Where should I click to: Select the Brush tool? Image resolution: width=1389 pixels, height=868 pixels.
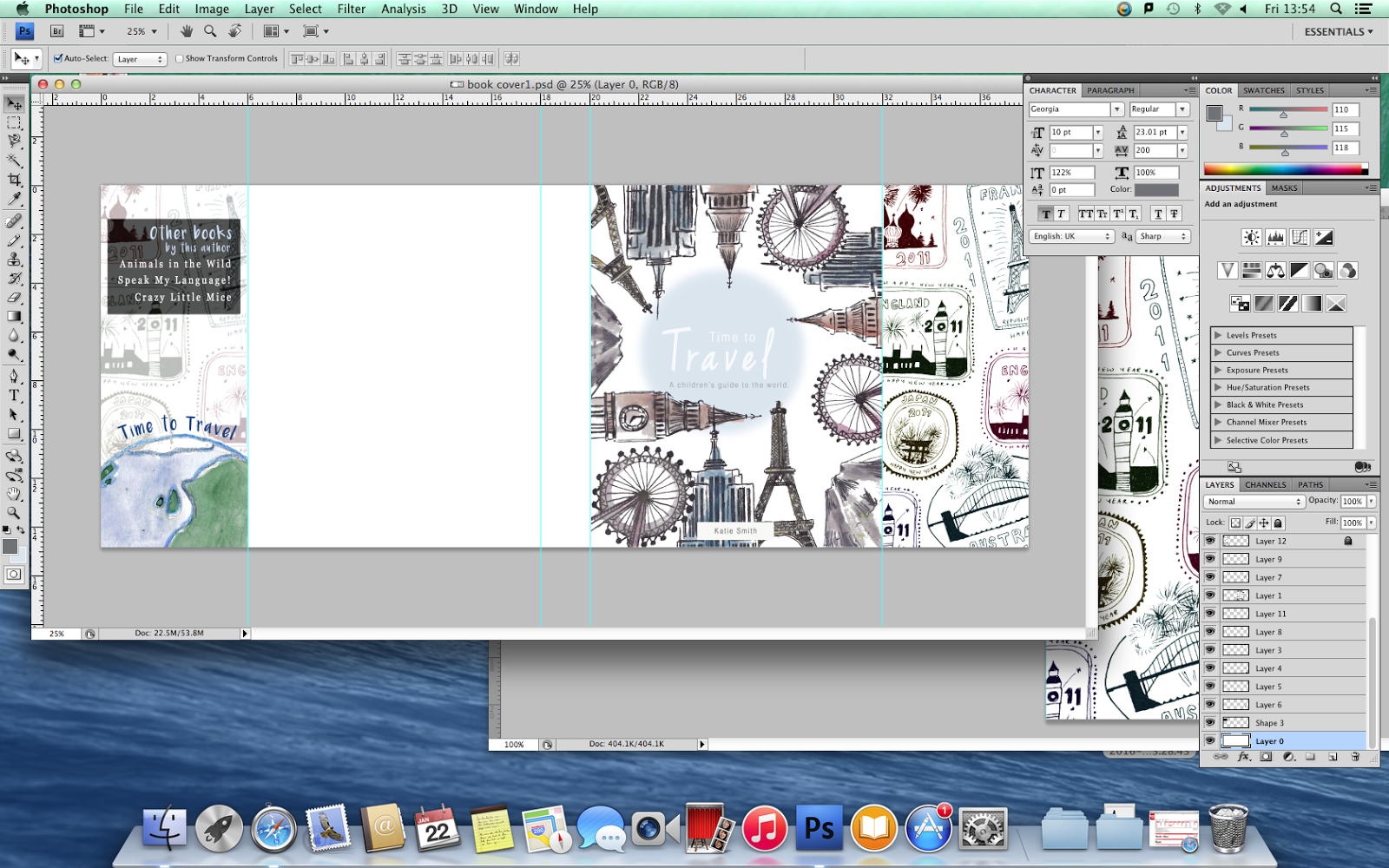(x=14, y=240)
